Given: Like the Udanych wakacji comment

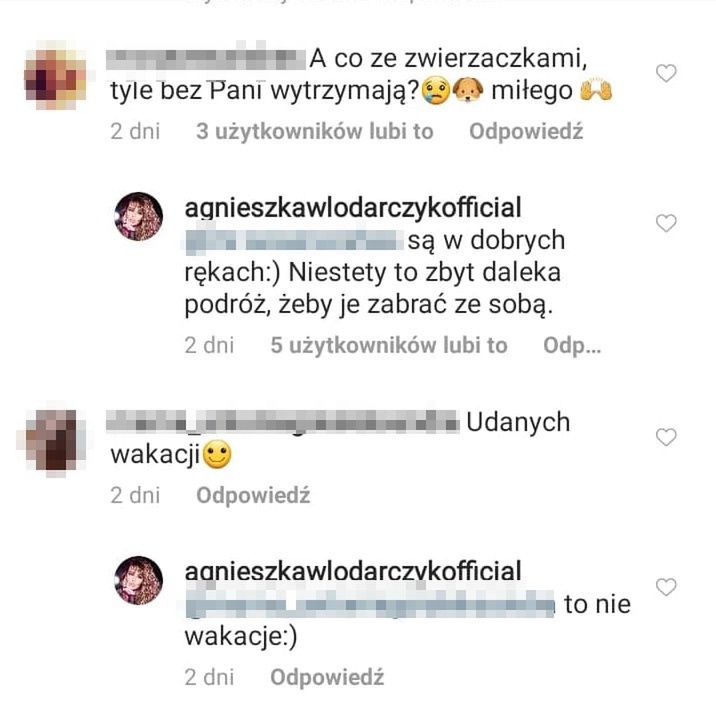Looking at the screenshot, I should [666, 437].
